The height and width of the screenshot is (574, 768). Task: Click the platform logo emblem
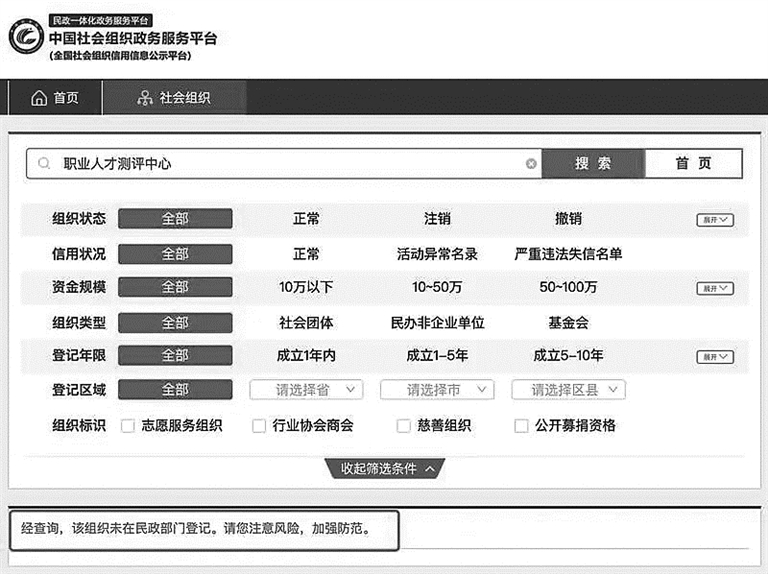pyautogui.click(x=25, y=38)
